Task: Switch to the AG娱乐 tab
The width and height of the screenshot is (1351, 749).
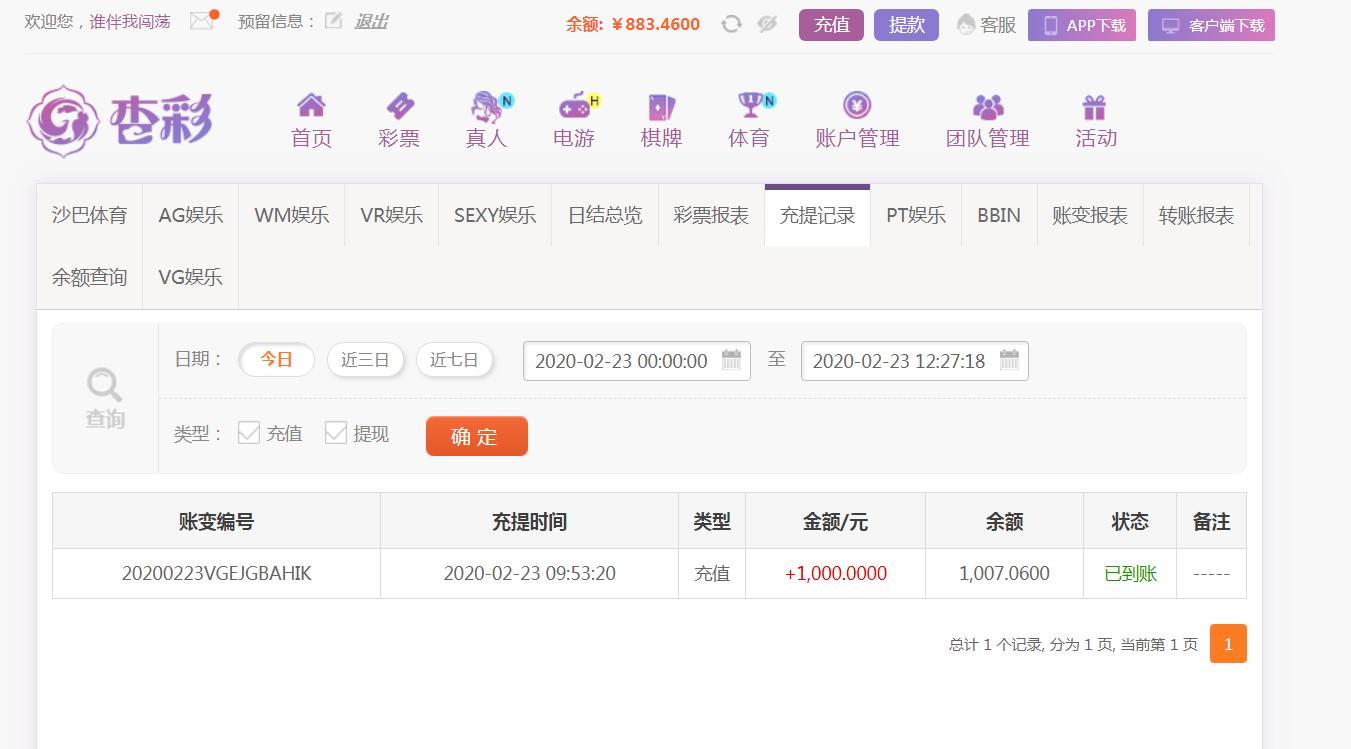Action: point(190,215)
